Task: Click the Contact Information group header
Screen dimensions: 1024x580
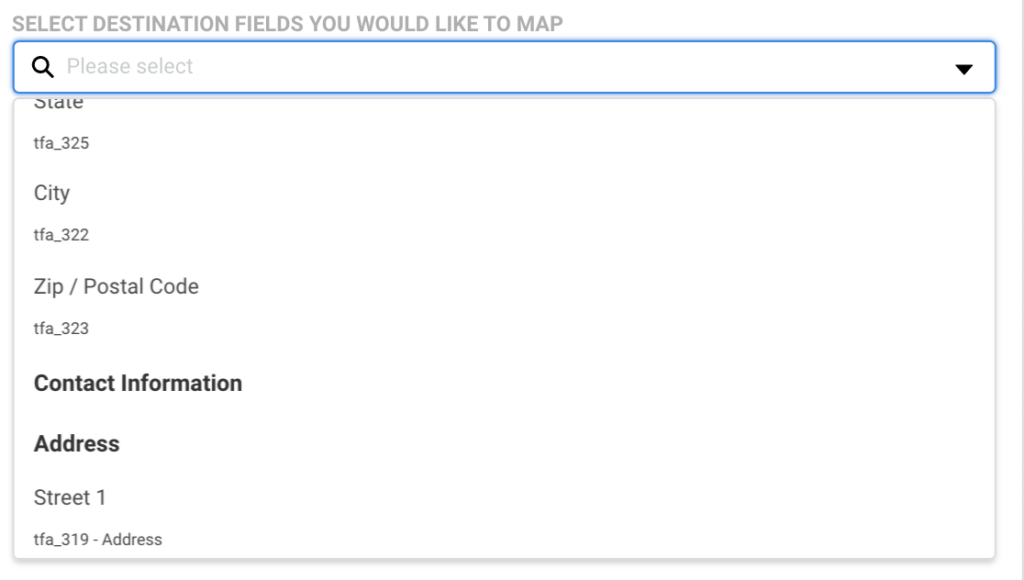Action: pyautogui.click(x=138, y=383)
